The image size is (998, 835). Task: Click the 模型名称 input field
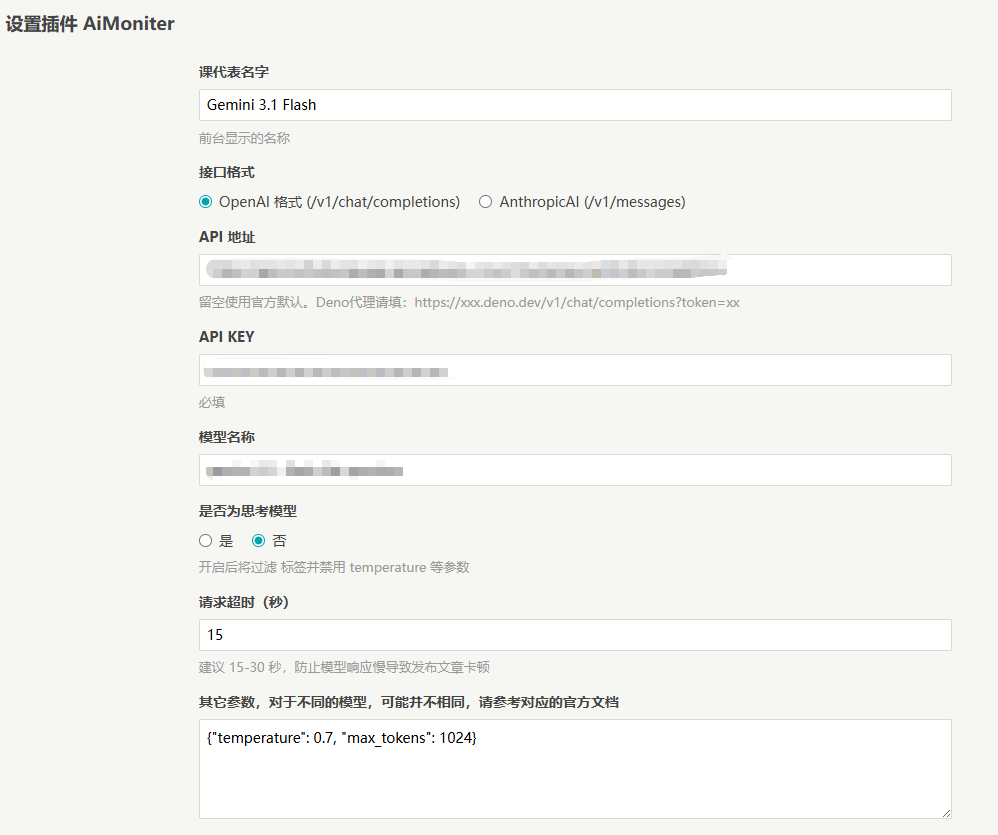pos(575,470)
